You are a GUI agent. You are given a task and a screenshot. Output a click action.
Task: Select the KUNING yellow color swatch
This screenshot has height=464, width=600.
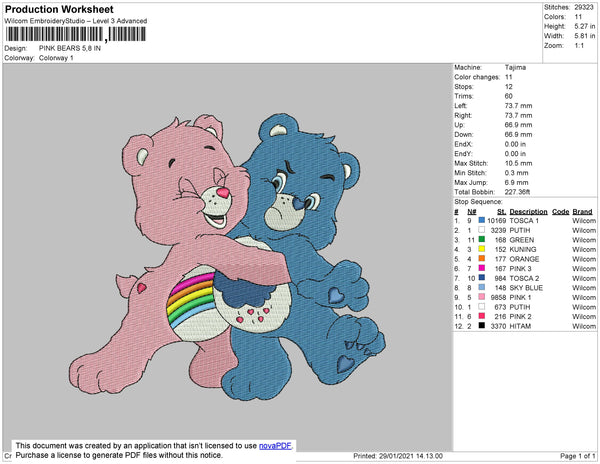(482, 249)
